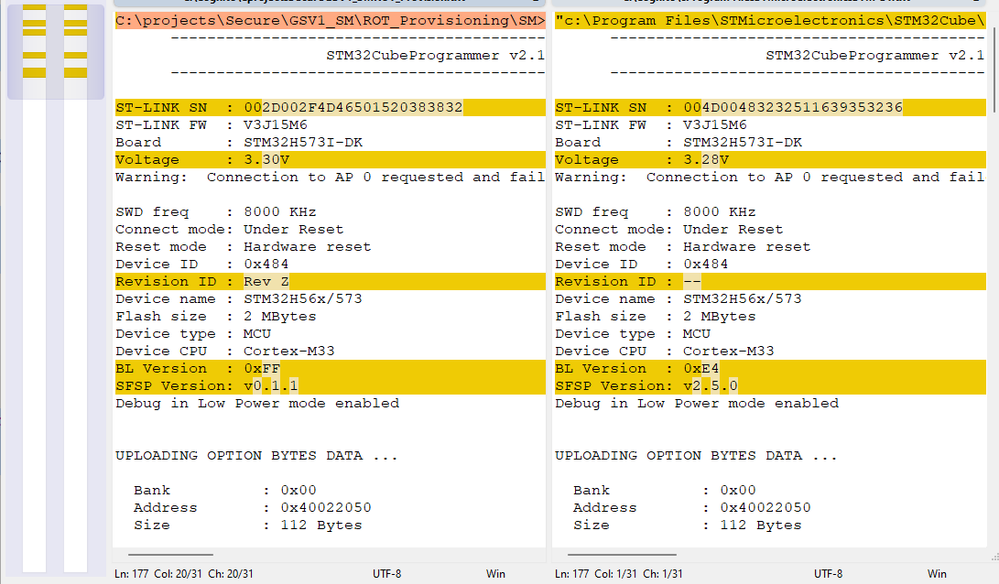The width and height of the screenshot is (999, 584).
Task: Click left pane STM32CubeProgrammer v2.1 header text
Action: 436,55
